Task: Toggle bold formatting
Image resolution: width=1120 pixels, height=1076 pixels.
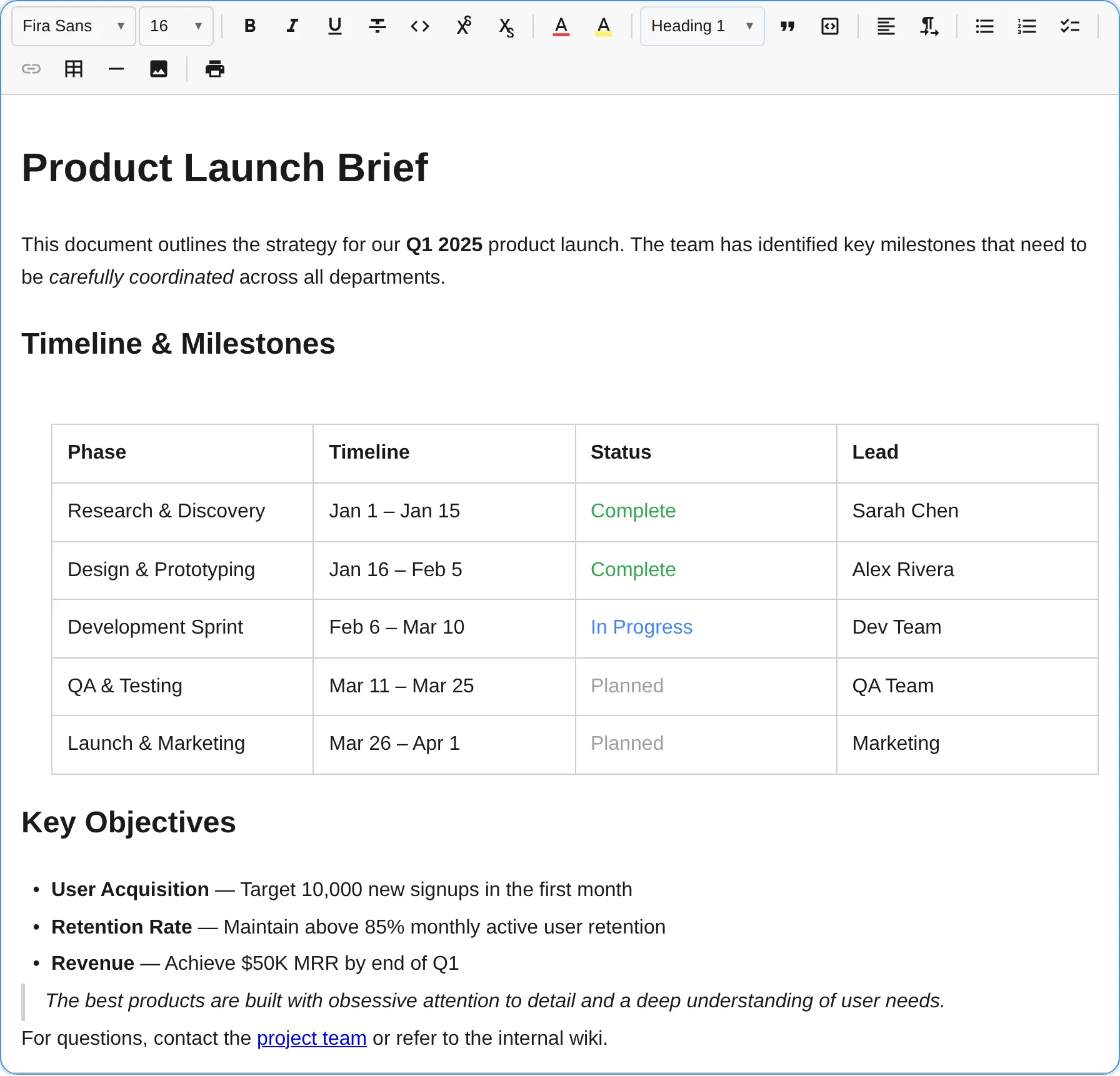Action: coord(249,26)
